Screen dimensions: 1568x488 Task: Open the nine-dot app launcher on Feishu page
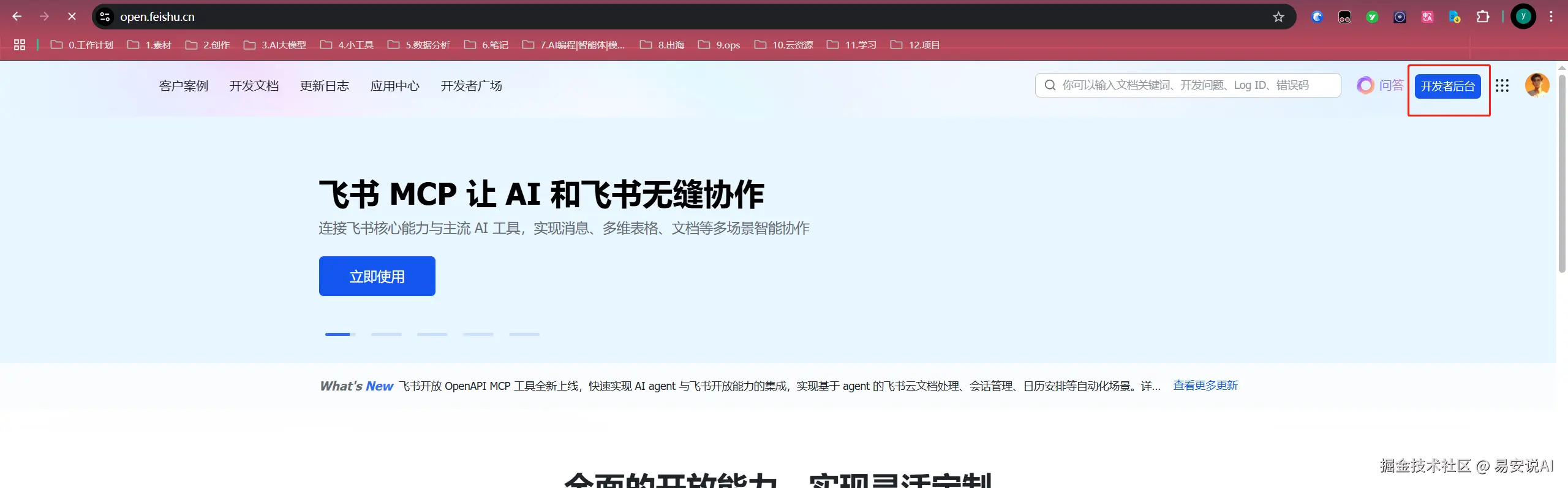coord(1502,85)
